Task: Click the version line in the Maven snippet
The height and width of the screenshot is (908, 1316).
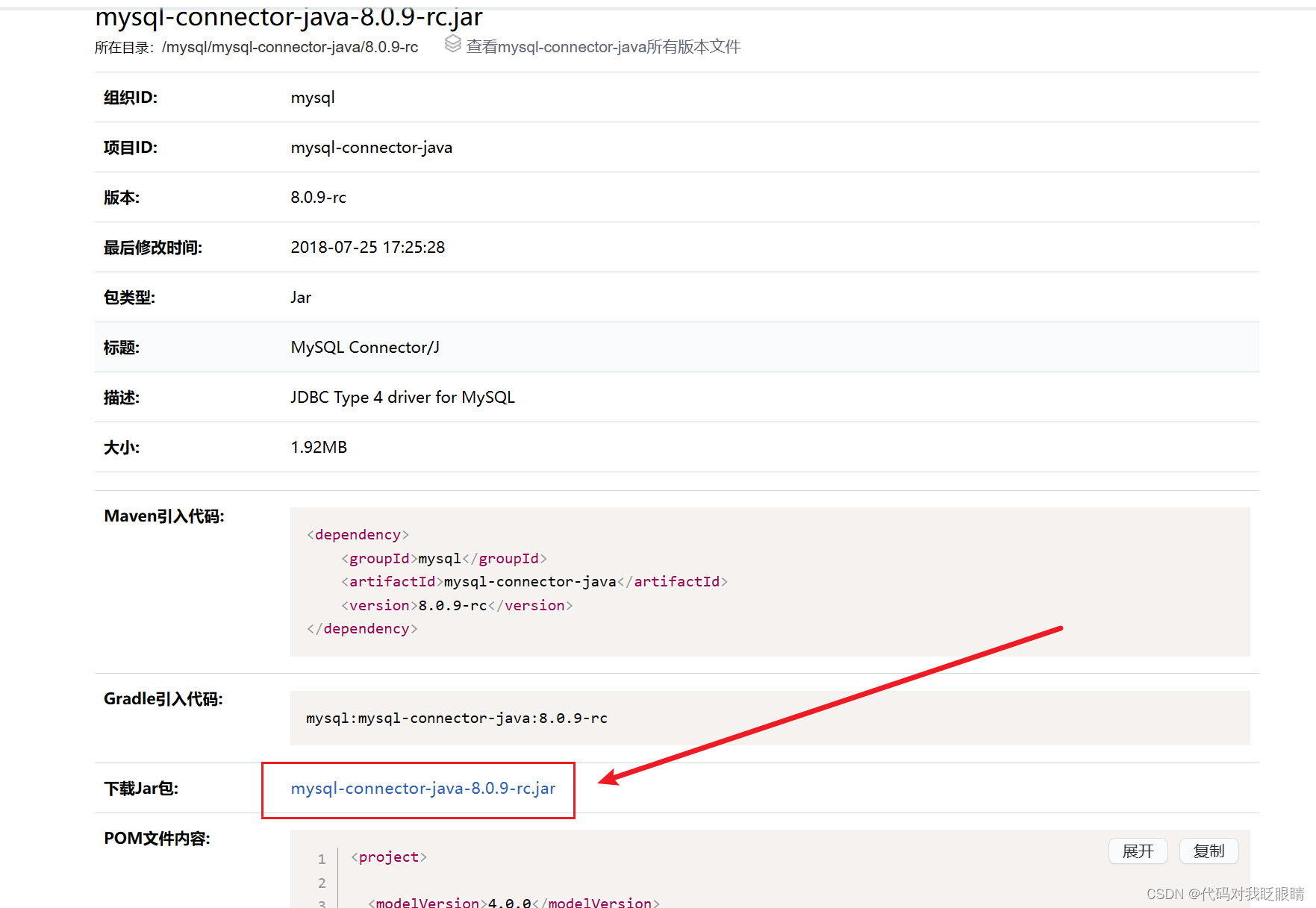Action: pos(457,606)
